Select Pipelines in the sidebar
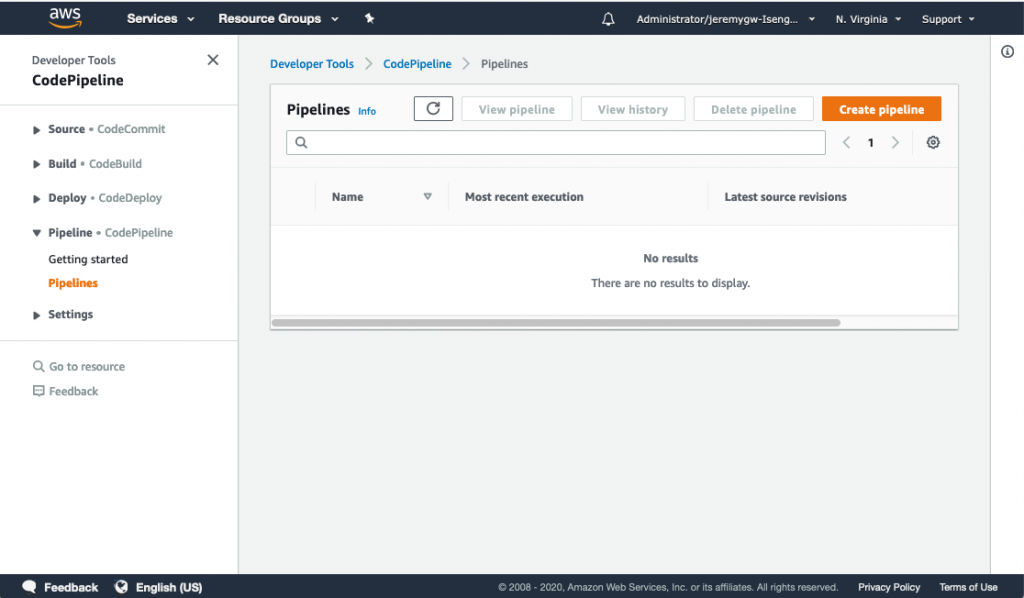Viewport: 1024px width, 598px height. coord(73,283)
